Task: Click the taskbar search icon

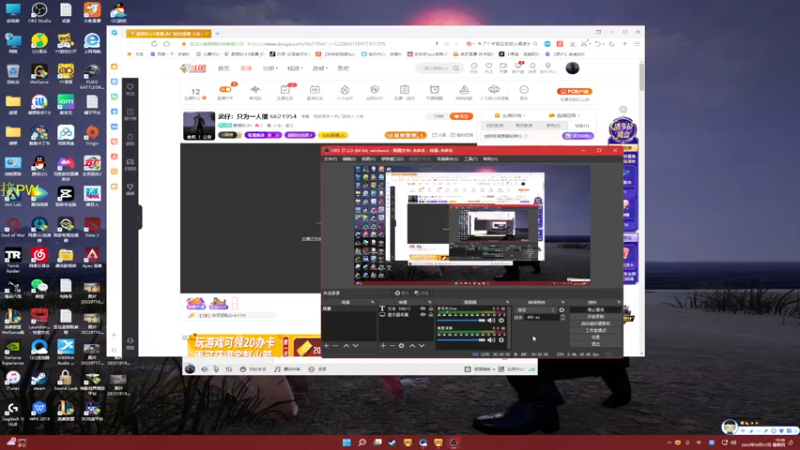Action: pyautogui.click(x=362, y=442)
